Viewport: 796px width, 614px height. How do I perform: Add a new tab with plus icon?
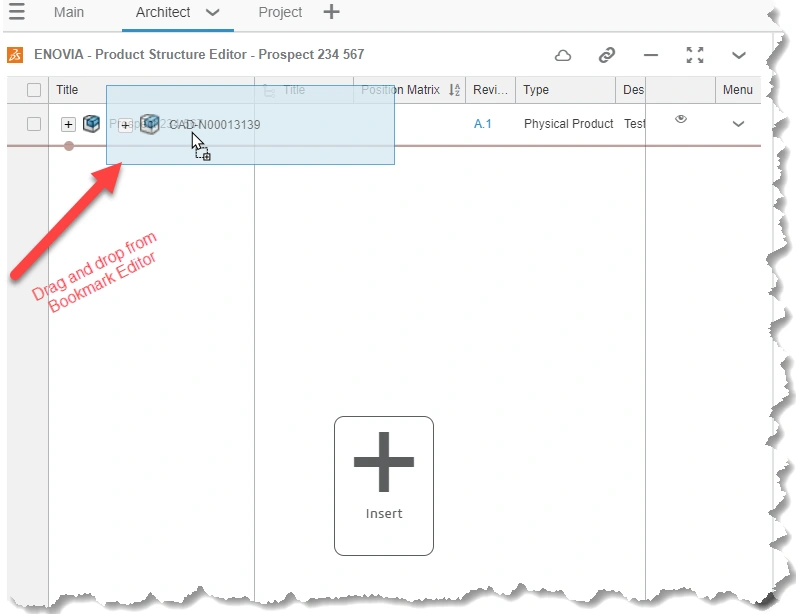pyautogui.click(x=331, y=12)
